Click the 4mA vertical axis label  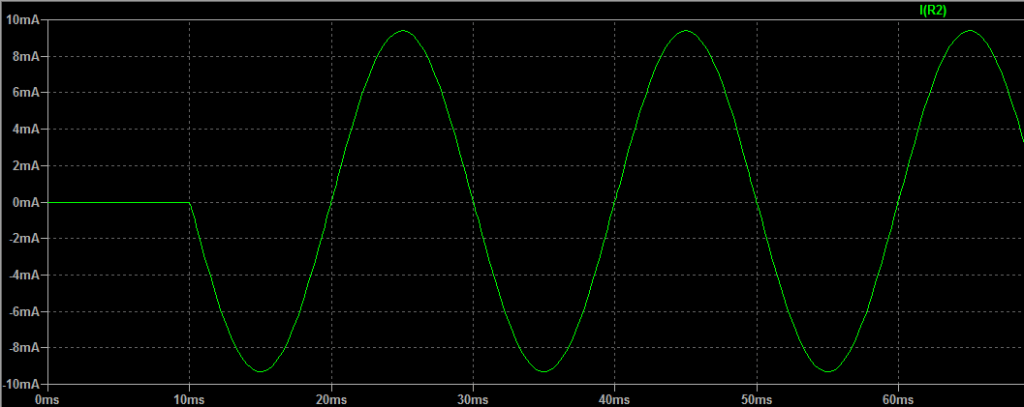coord(25,129)
